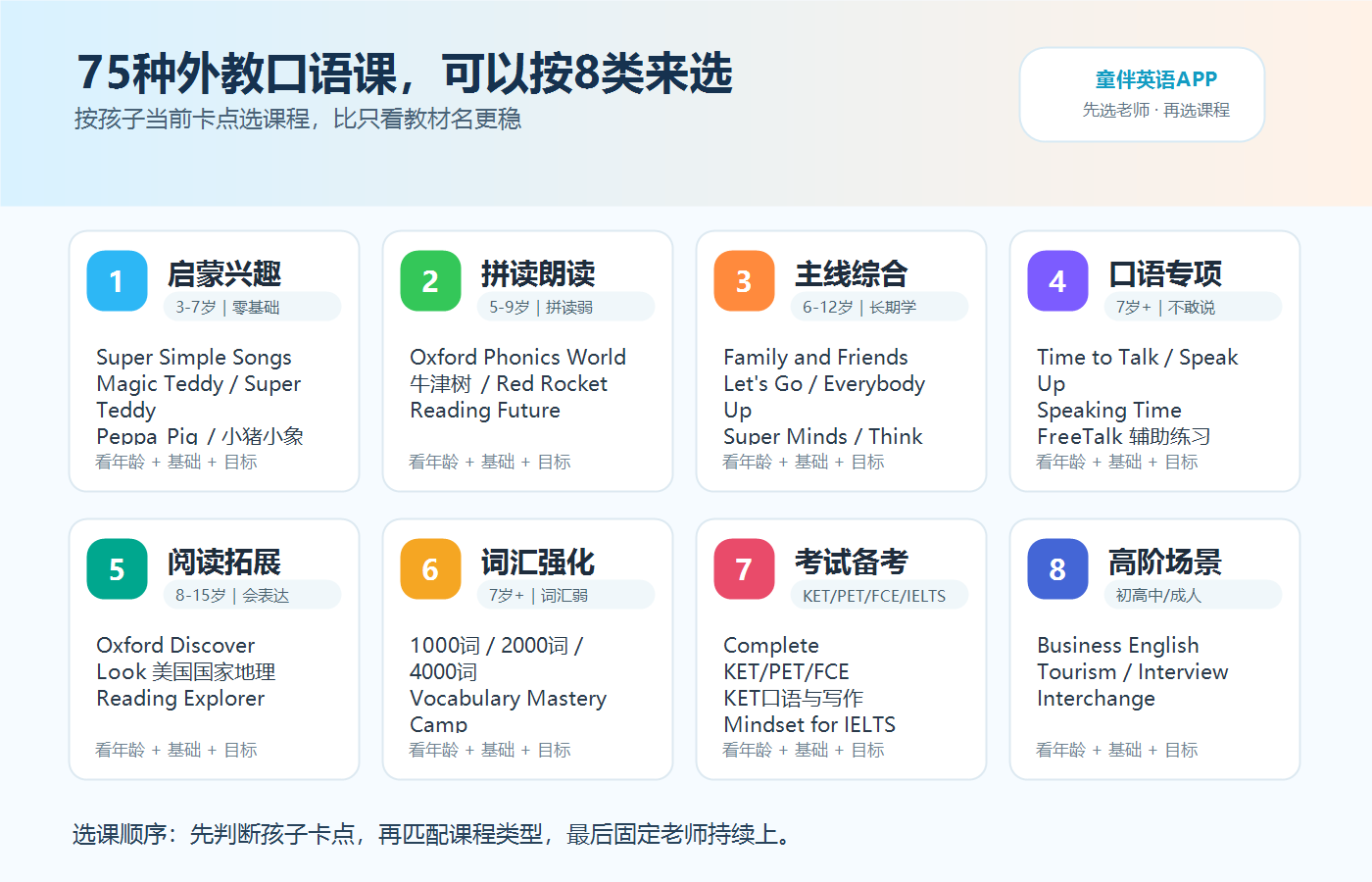The height and width of the screenshot is (882, 1372).
Task: Click the 5-9岁 | 拼读弱 tag
Action: coord(565,307)
